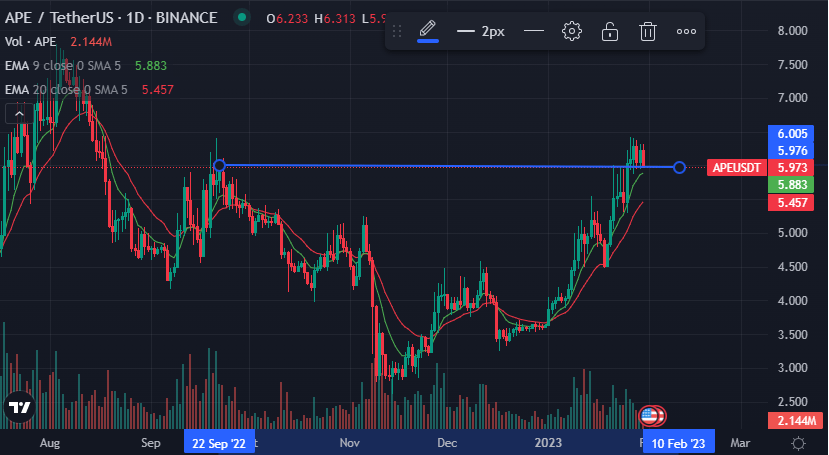Image resolution: width=829 pixels, height=455 pixels.
Task: Grab the floating toolbar drag handle
Action: pos(397,31)
